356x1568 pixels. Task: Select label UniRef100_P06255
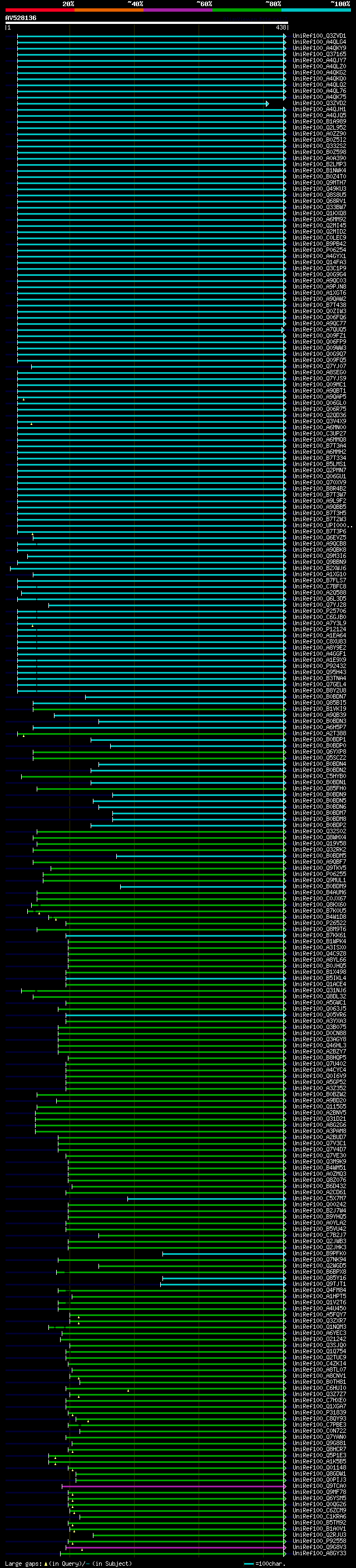pyautogui.click(x=319, y=875)
